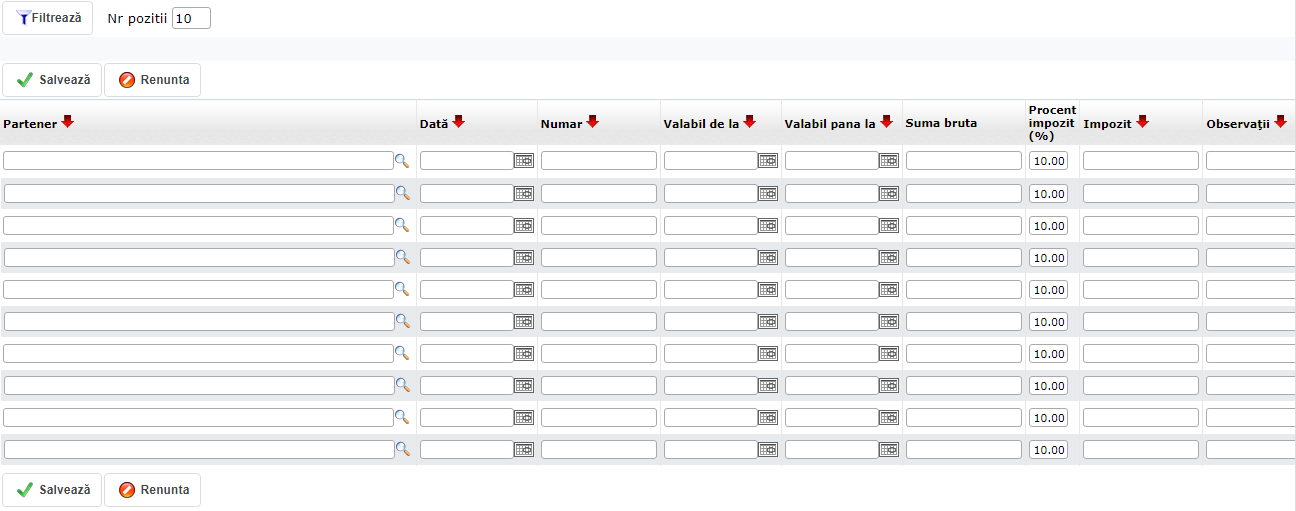Viewport: 1296px width, 511px height.
Task: Click red sort arrow next to Impozit
Action: 1142,122
